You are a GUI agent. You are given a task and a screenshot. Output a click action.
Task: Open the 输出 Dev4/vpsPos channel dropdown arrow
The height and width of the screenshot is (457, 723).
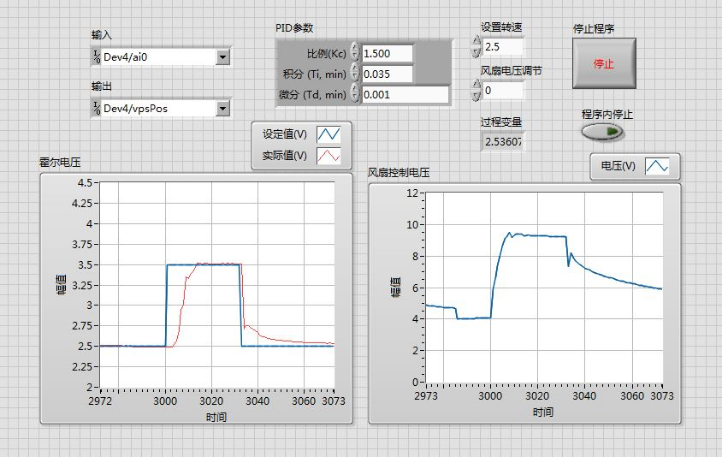222,108
